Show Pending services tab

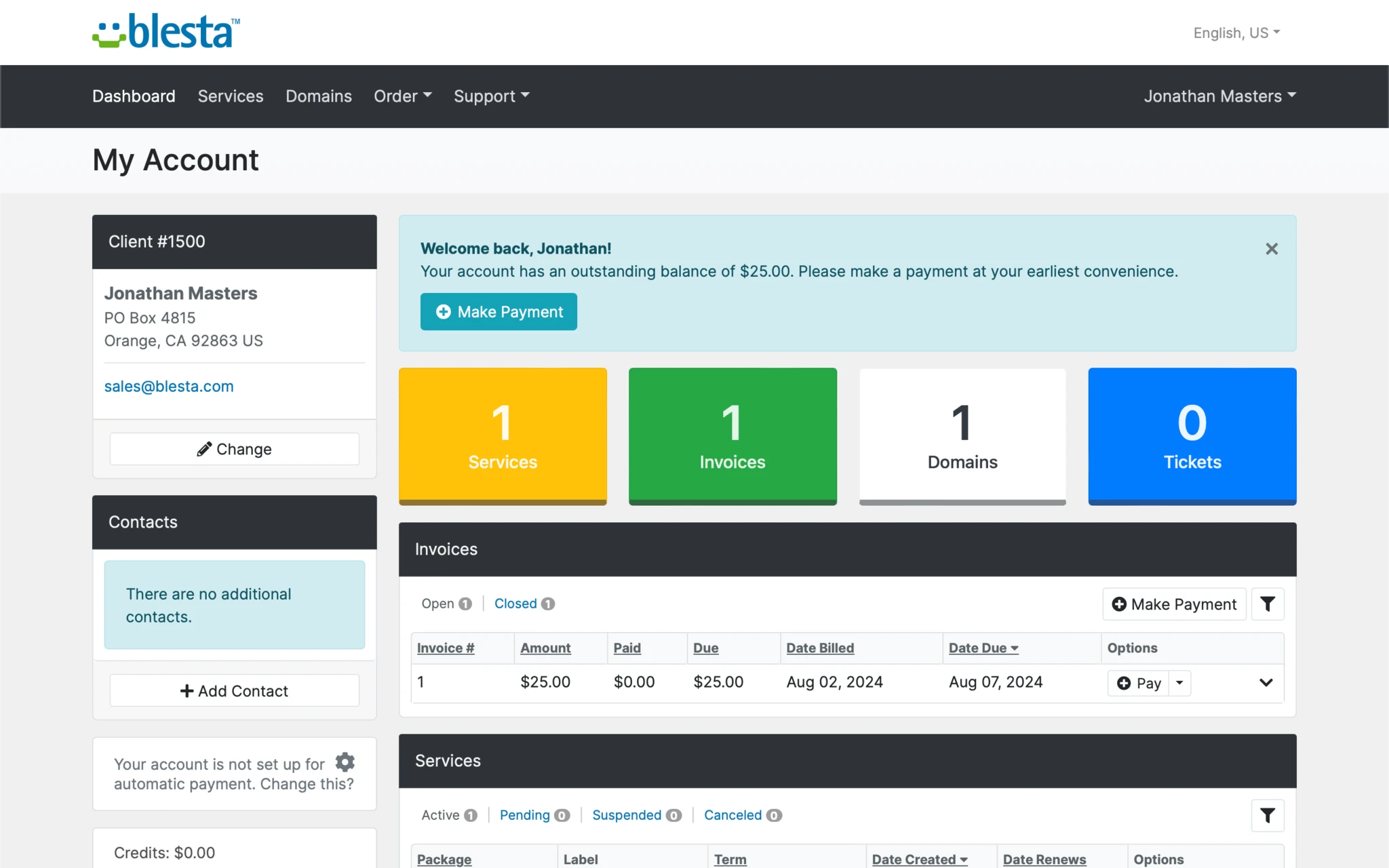pyautogui.click(x=534, y=815)
